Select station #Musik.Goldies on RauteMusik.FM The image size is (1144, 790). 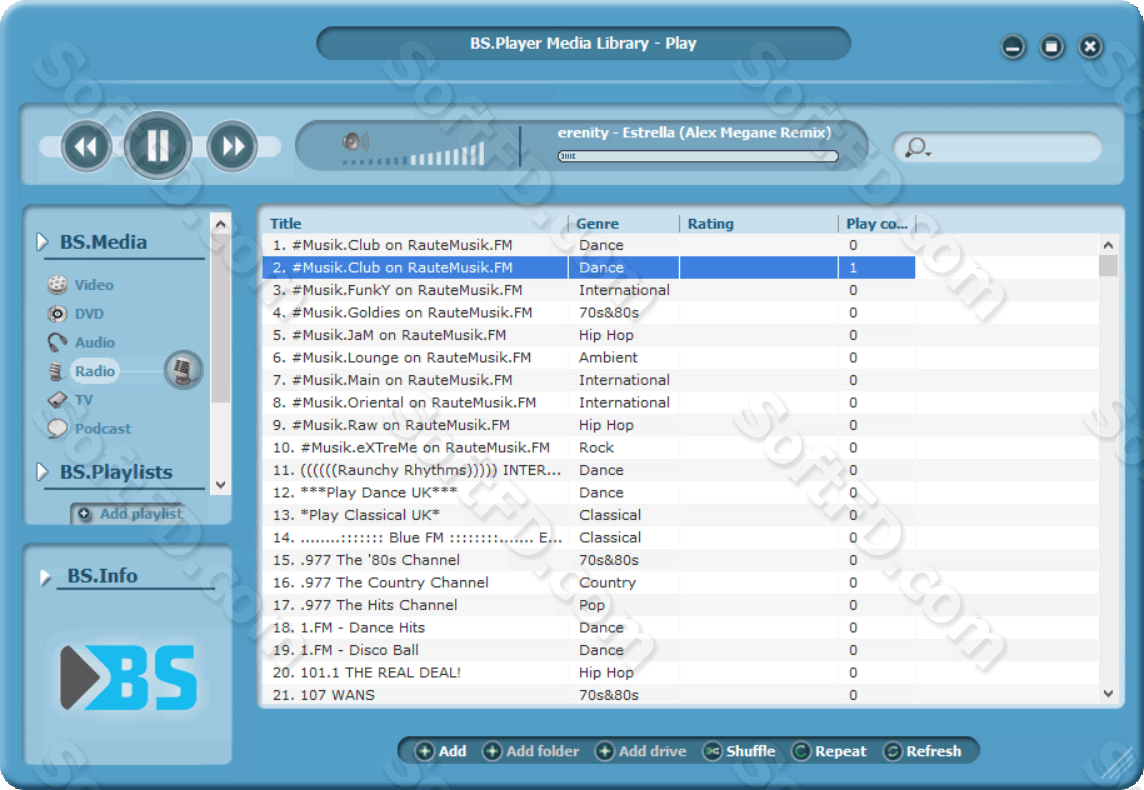click(x=589, y=313)
